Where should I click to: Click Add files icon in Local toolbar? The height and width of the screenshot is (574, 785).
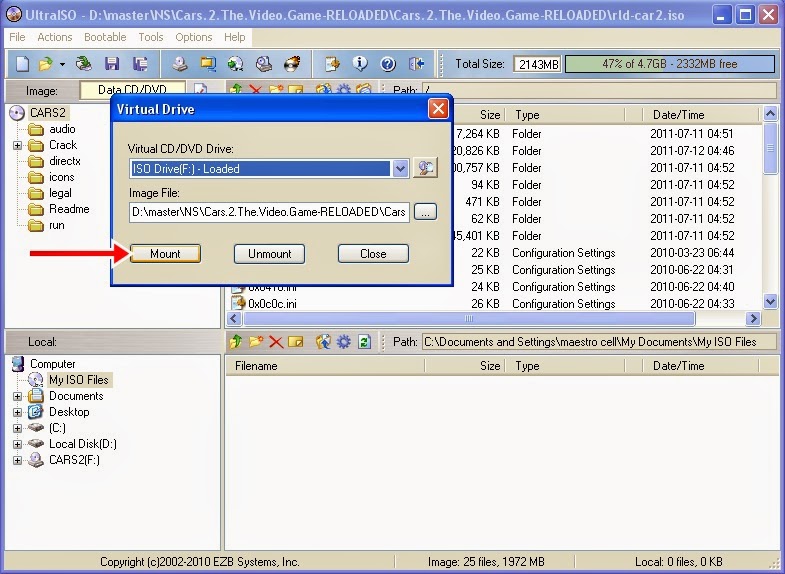323,342
